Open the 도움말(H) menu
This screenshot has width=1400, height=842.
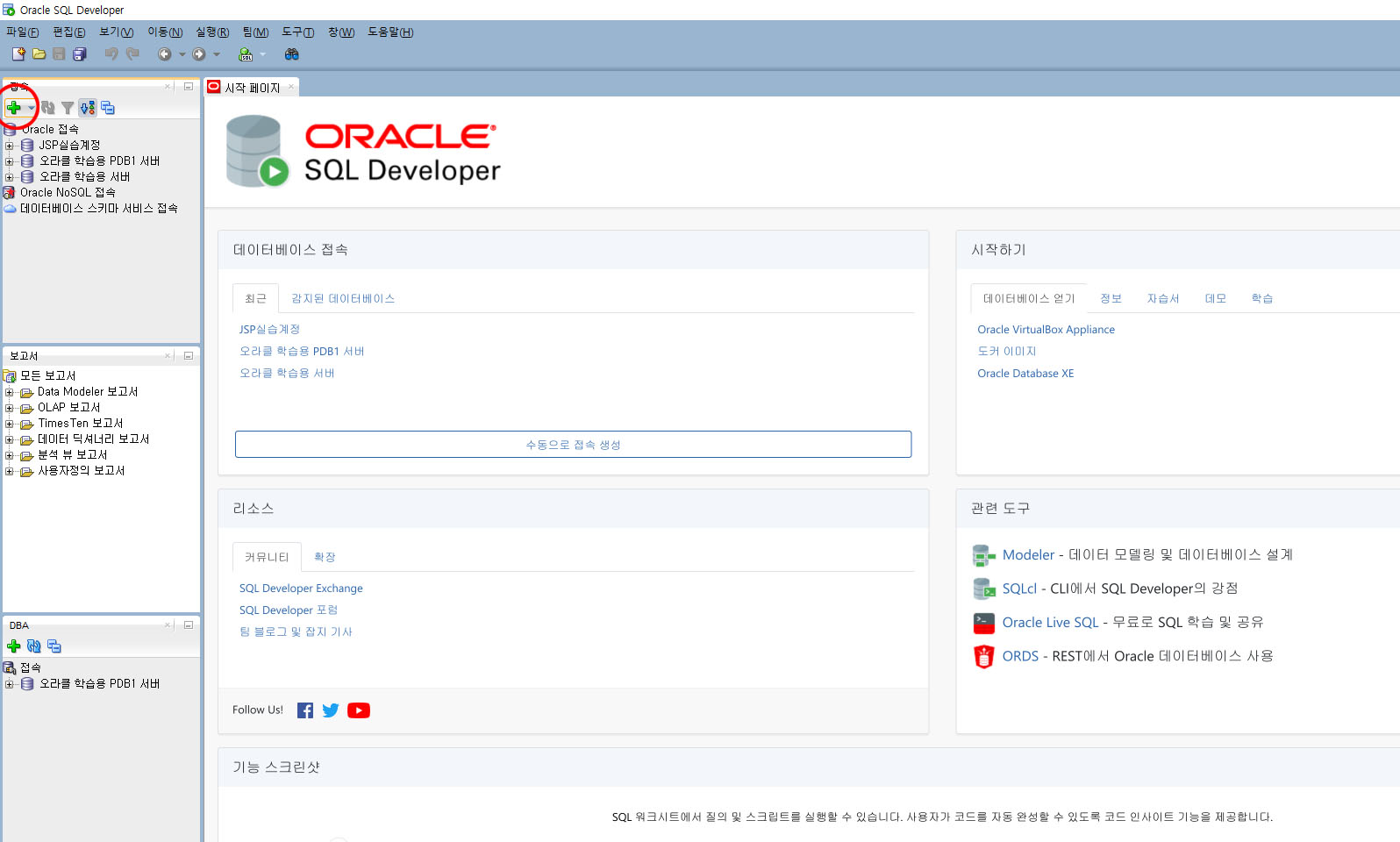390,32
